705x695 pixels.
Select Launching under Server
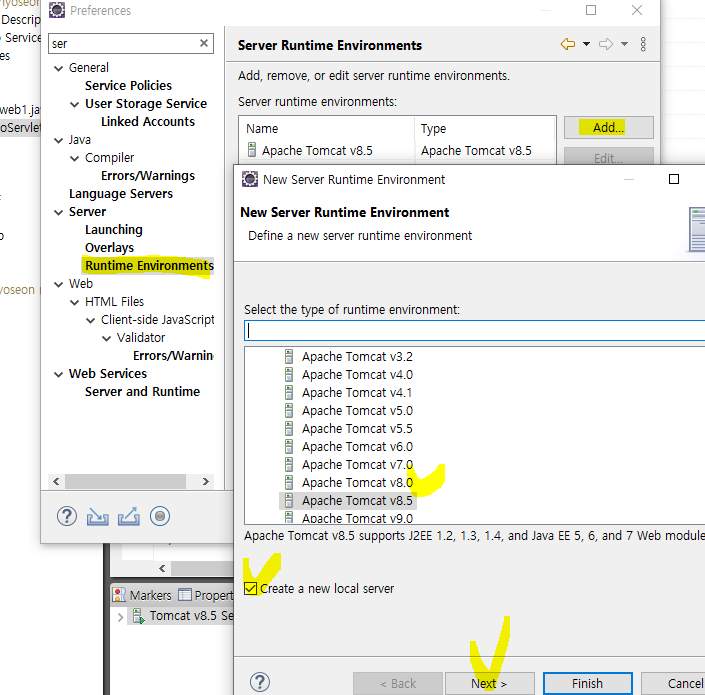click(x=114, y=229)
